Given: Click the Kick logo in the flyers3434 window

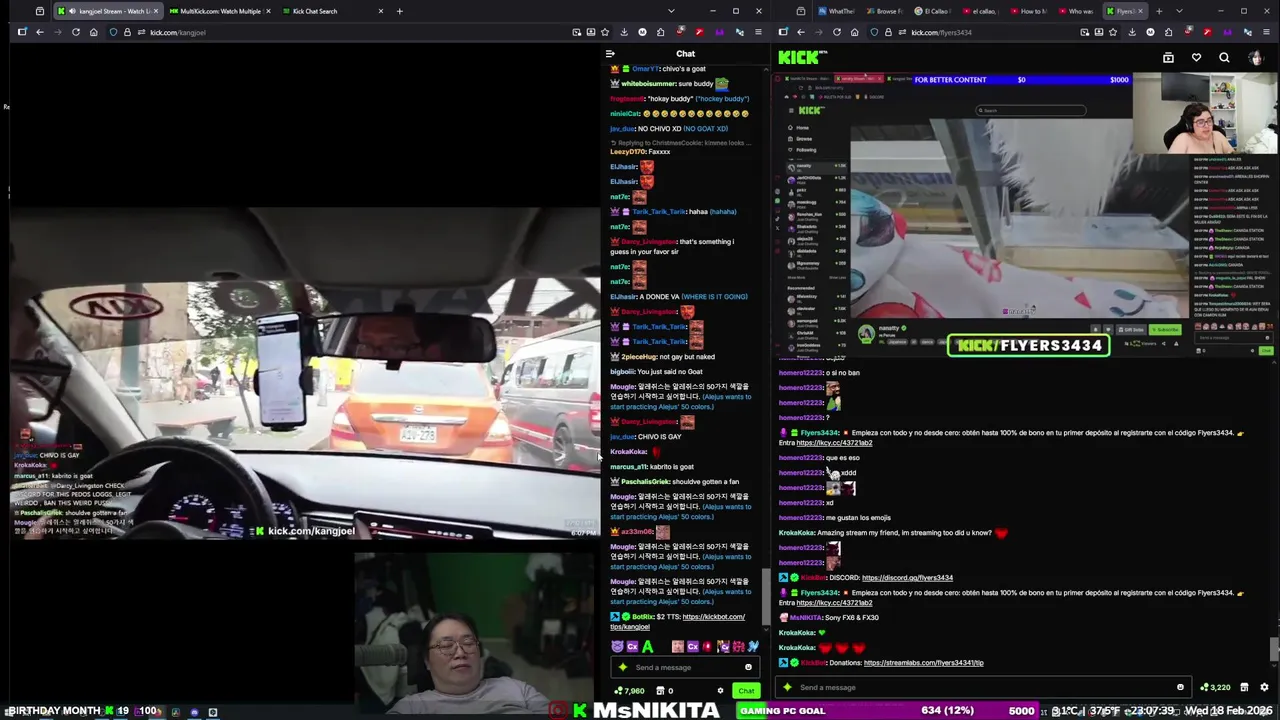Looking at the screenshot, I should pyautogui.click(x=802, y=58).
